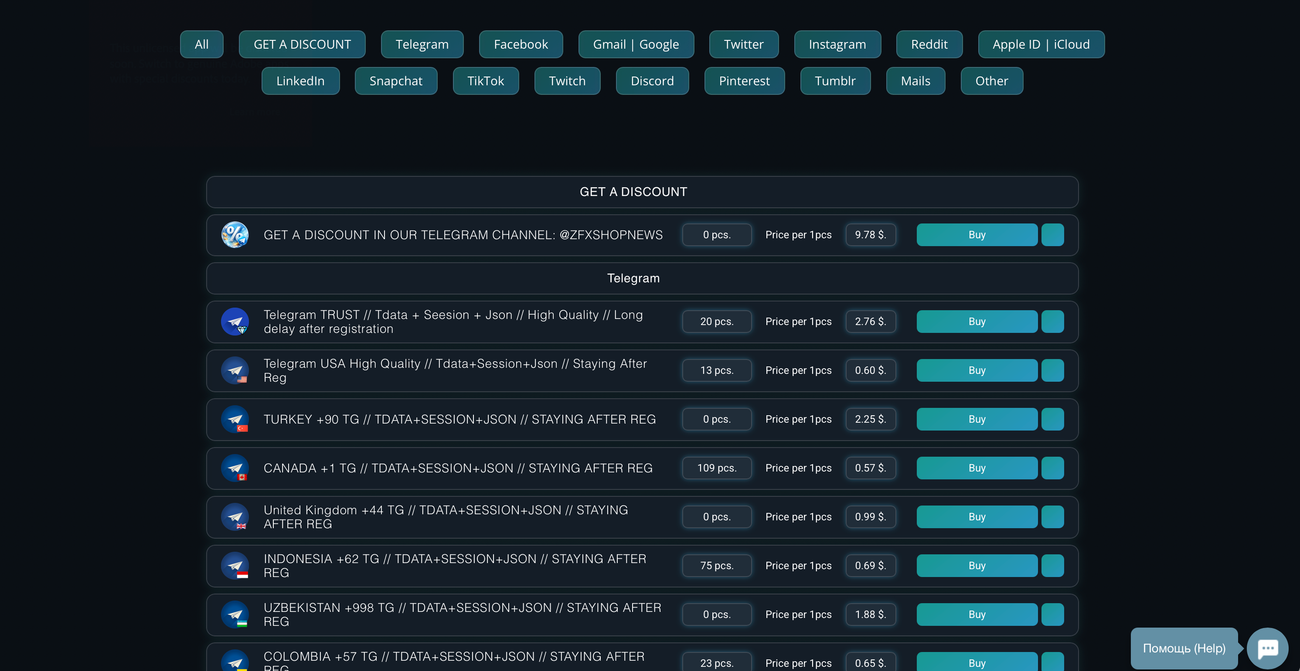
Task: Buy the Indonesia +62 TG accounts
Action: tap(977, 566)
